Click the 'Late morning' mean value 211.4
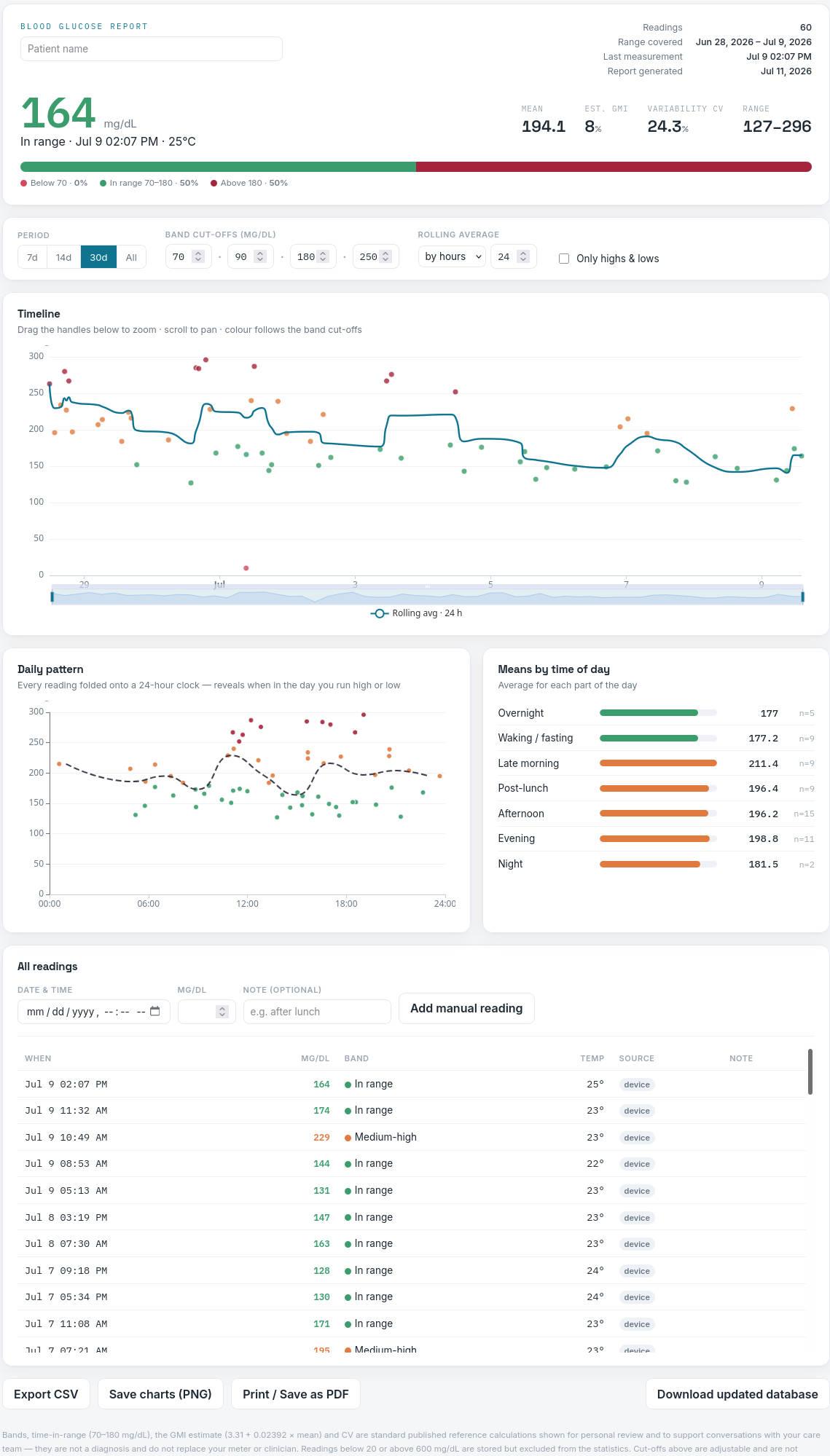 (x=763, y=763)
